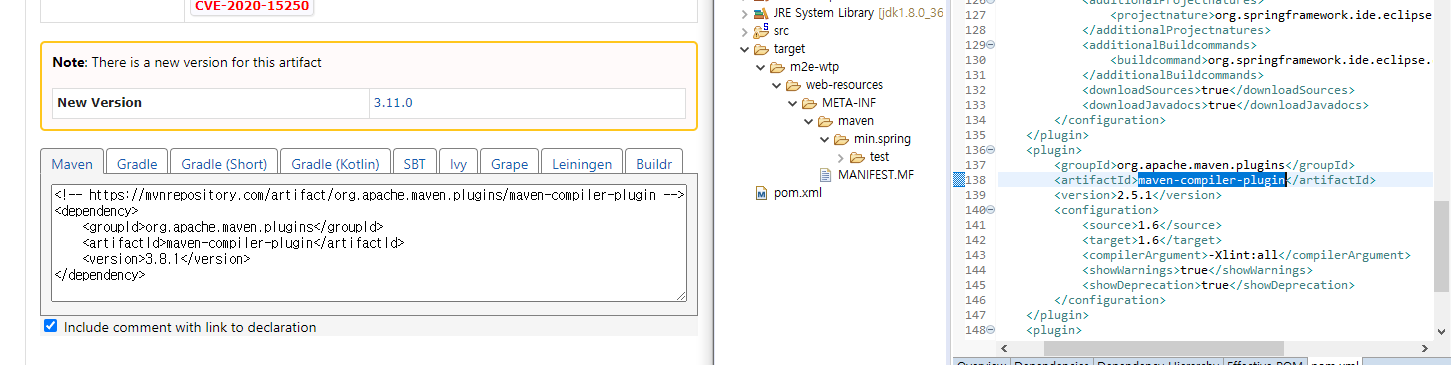1451x365 pixels.
Task: Open the new version 3.11.0 link
Action: click(x=393, y=102)
